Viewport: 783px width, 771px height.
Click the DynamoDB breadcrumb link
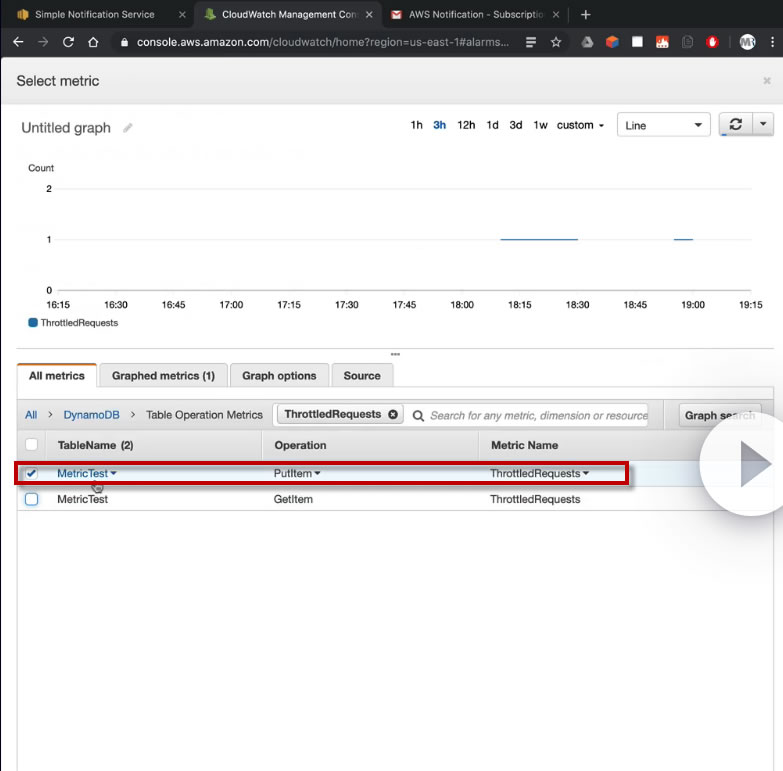[x=91, y=415]
